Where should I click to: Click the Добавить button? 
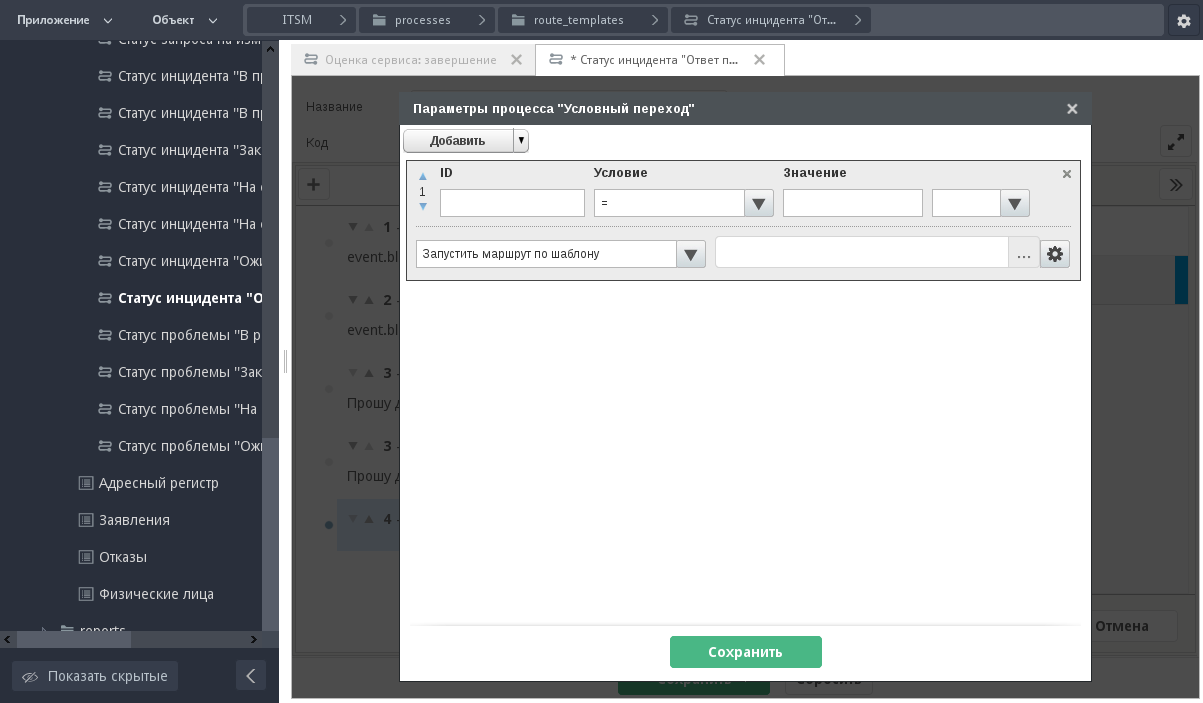(458, 141)
